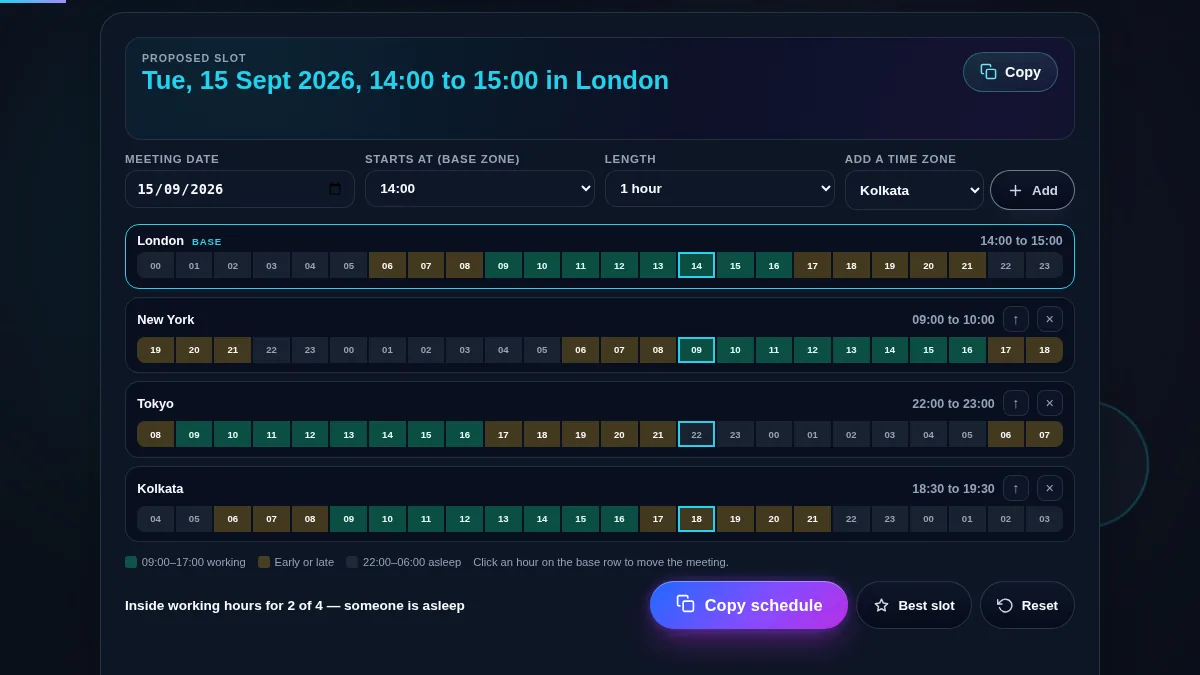Image resolution: width=1200 pixels, height=675 pixels.
Task: Select hour 03 on the London row
Action: [271, 265]
